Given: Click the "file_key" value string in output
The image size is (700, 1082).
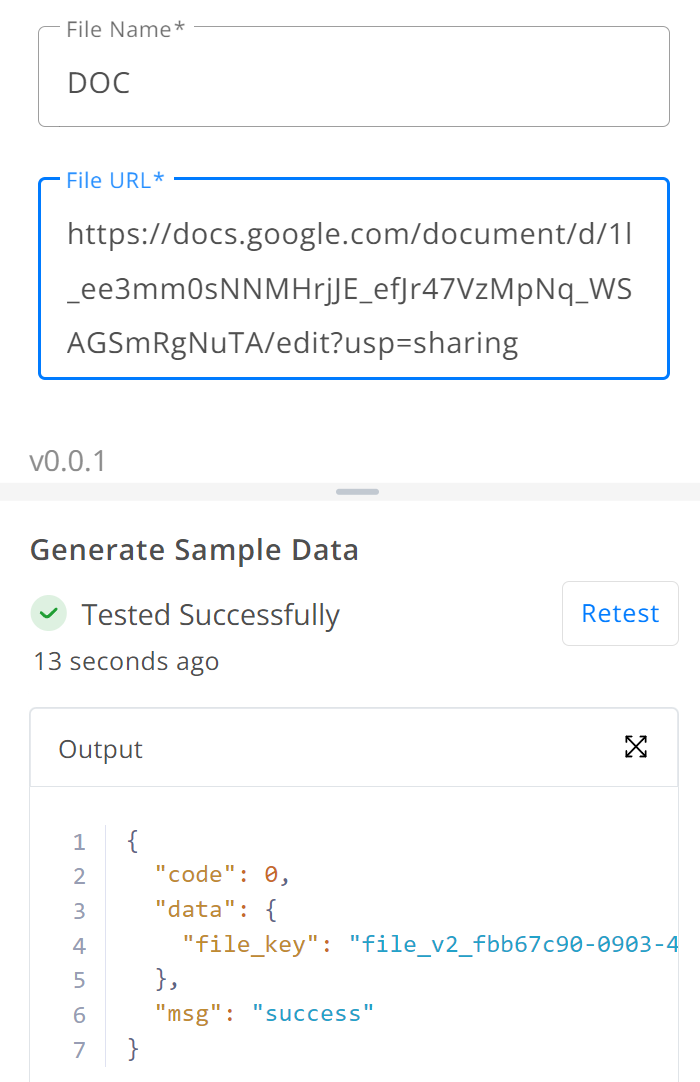Looking at the screenshot, I should 514,944.
